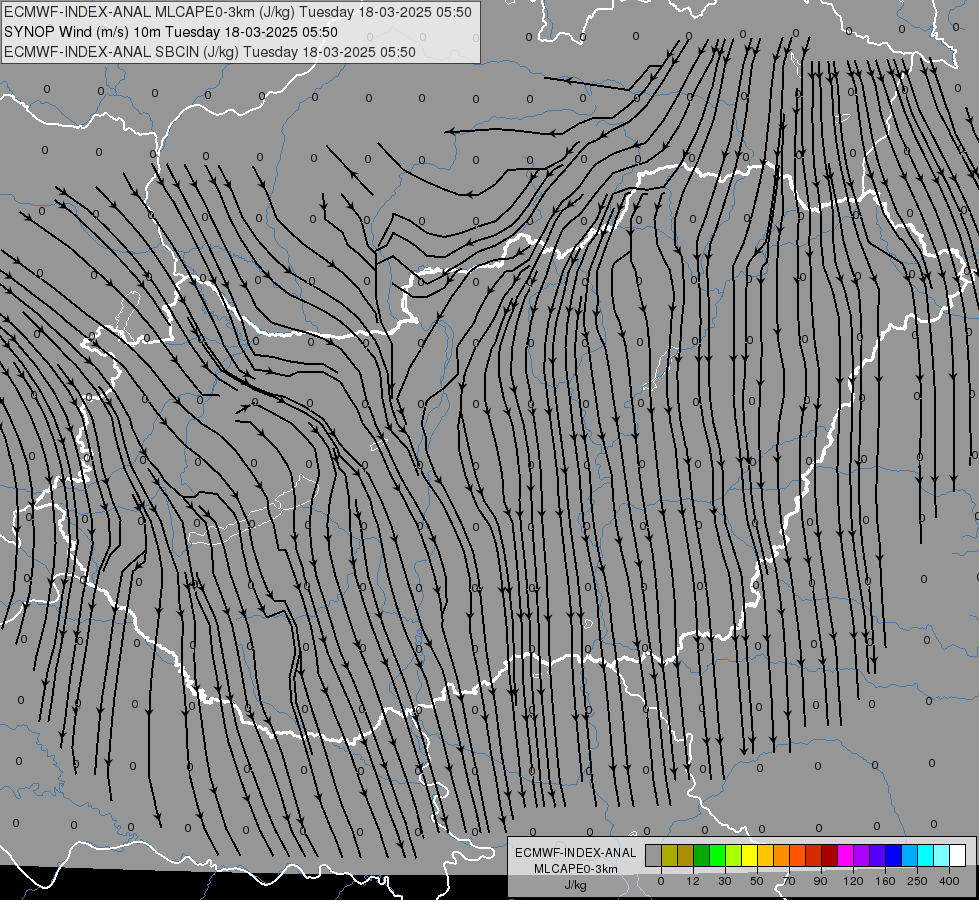
Task: Click the legend tick value 120
Action: [x=854, y=881]
